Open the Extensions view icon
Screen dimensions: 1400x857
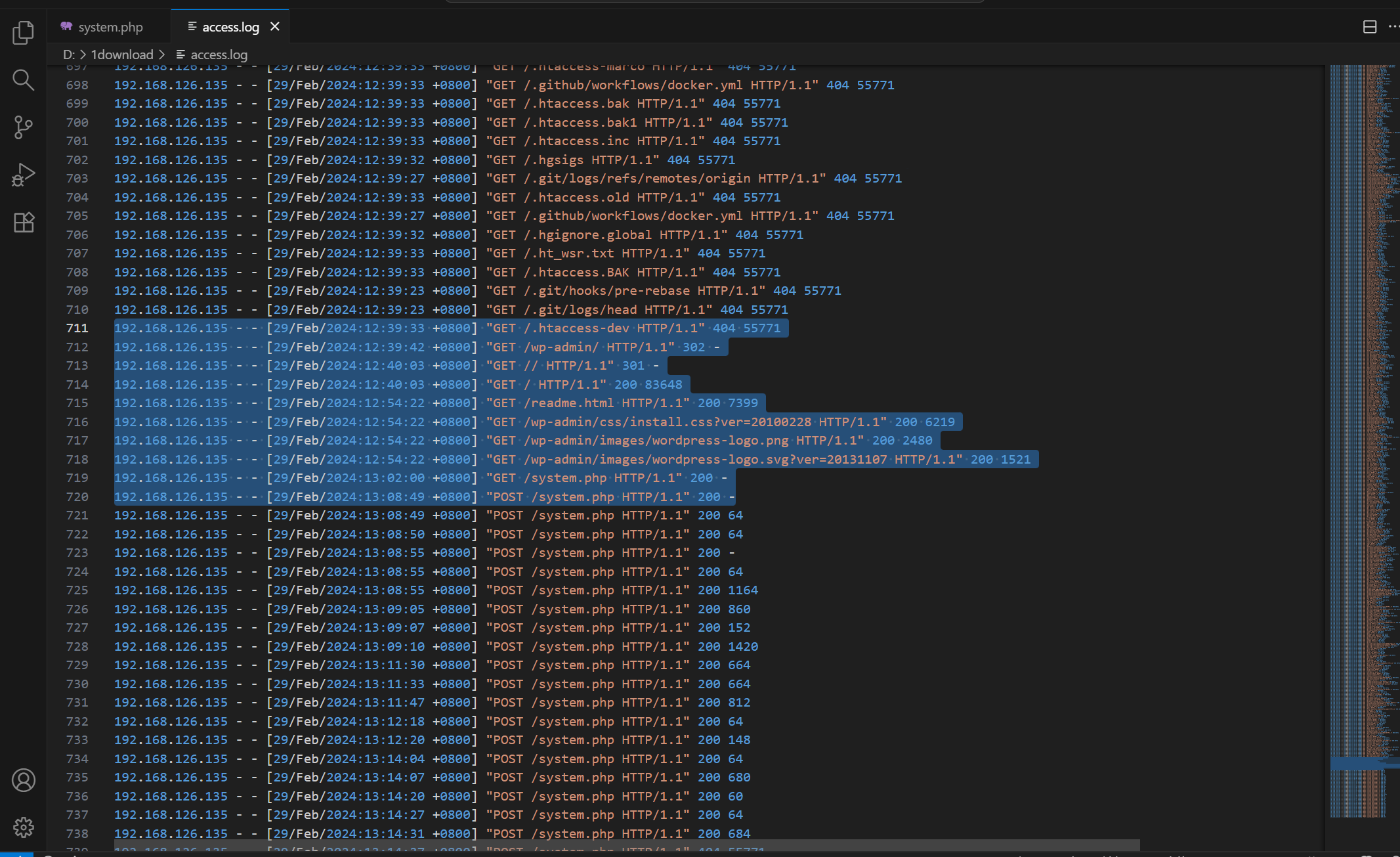pos(23,223)
